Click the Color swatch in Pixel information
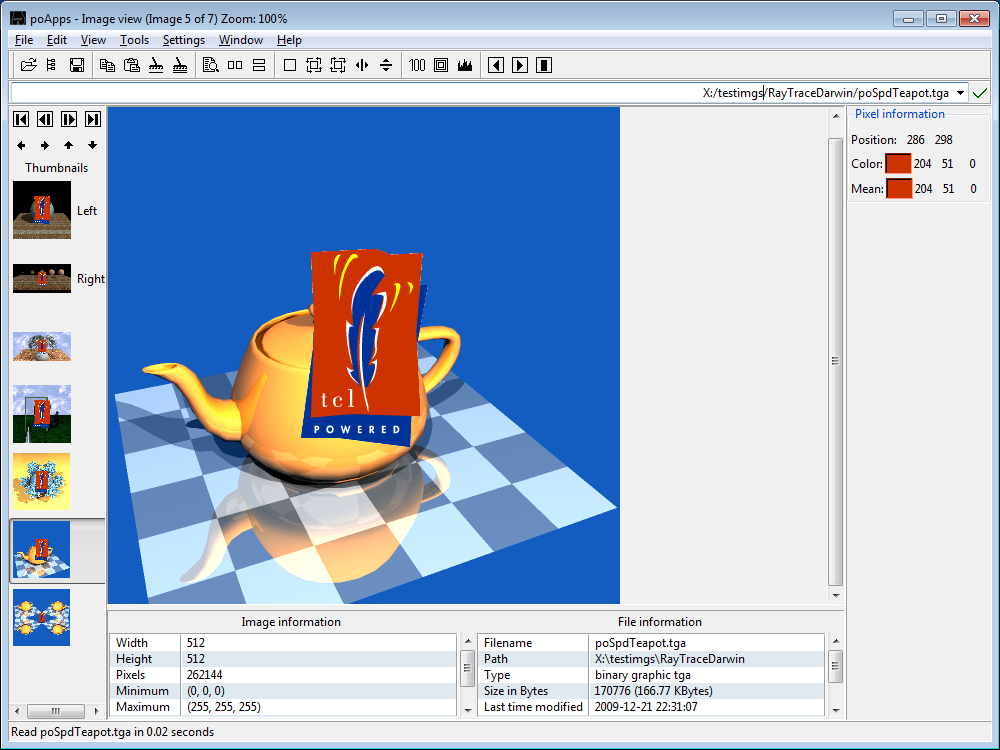The image size is (1000, 750). coord(898,163)
